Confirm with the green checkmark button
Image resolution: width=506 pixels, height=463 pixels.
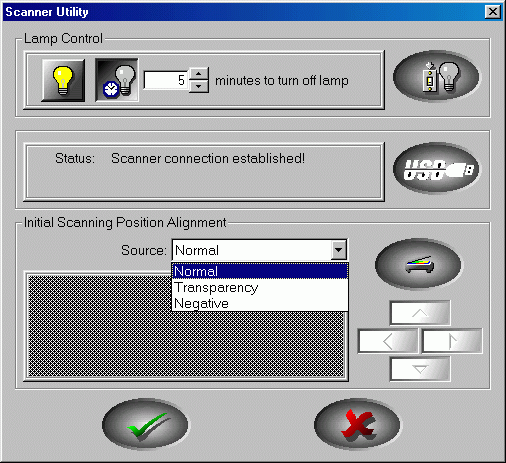point(145,424)
